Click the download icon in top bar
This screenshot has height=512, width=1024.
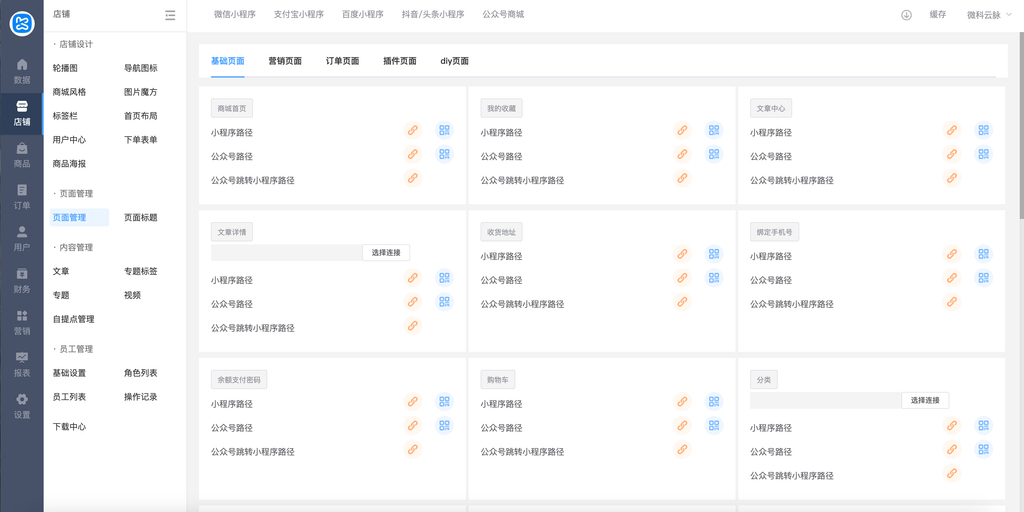pos(906,15)
